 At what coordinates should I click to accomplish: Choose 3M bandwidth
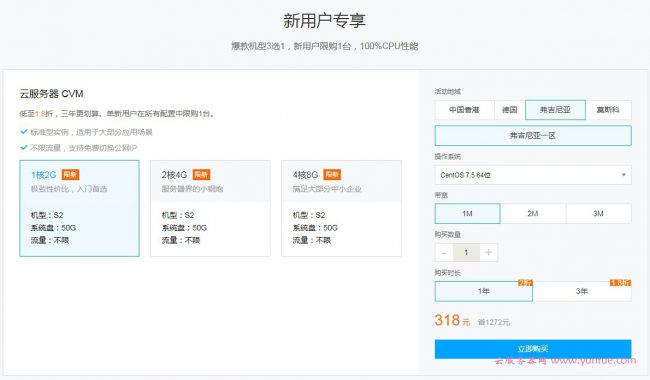(599, 213)
